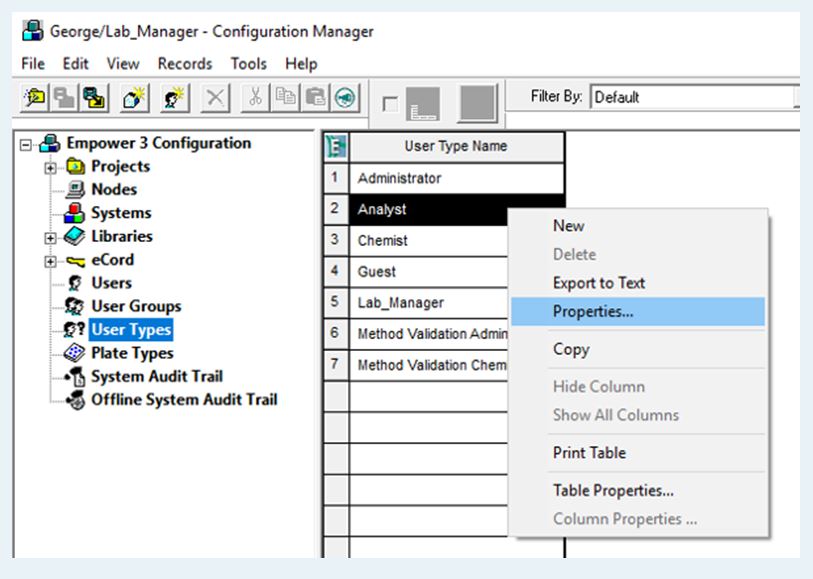Select the Plate Types tree label

pos(132,353)
